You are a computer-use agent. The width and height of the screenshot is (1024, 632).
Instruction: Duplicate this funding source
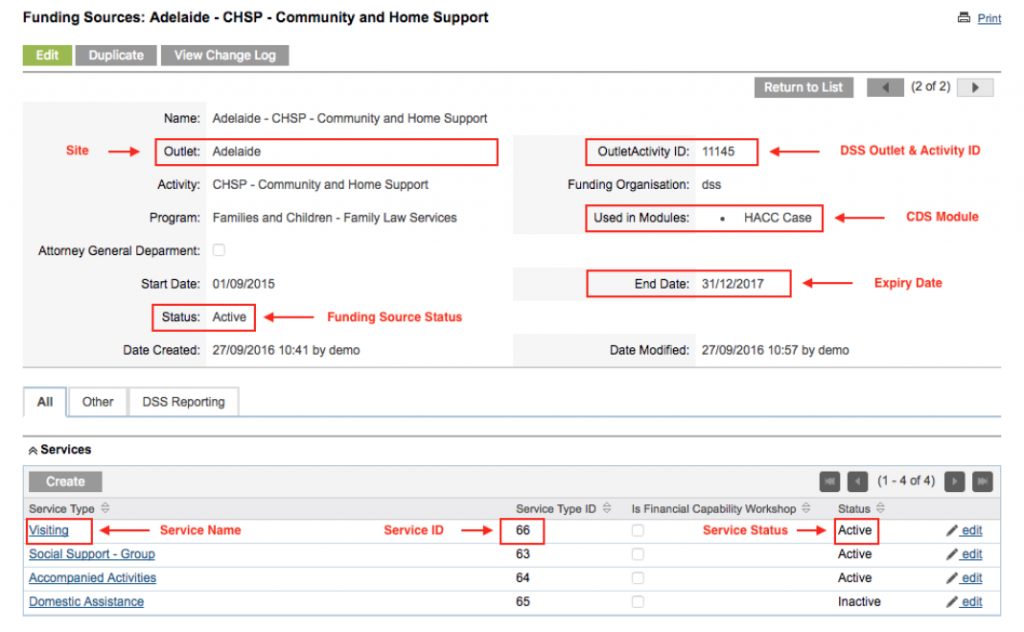point(115,55)
